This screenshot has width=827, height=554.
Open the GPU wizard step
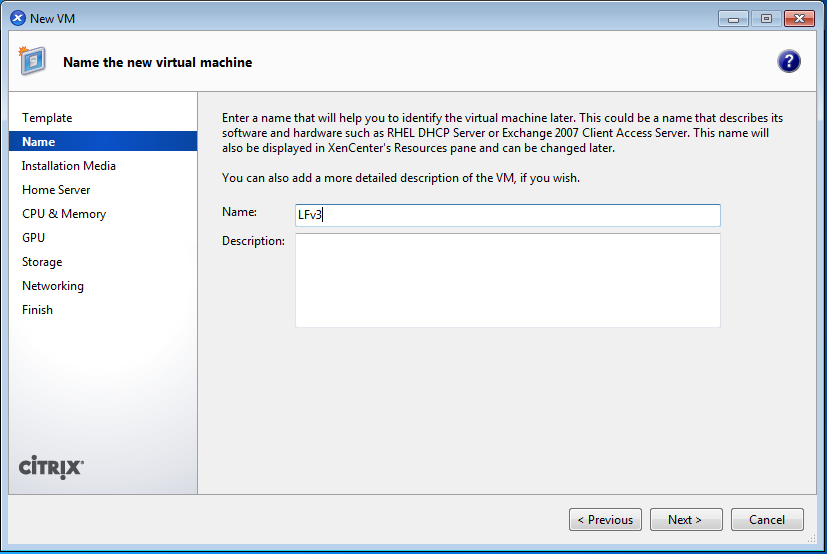coord(33,238)
